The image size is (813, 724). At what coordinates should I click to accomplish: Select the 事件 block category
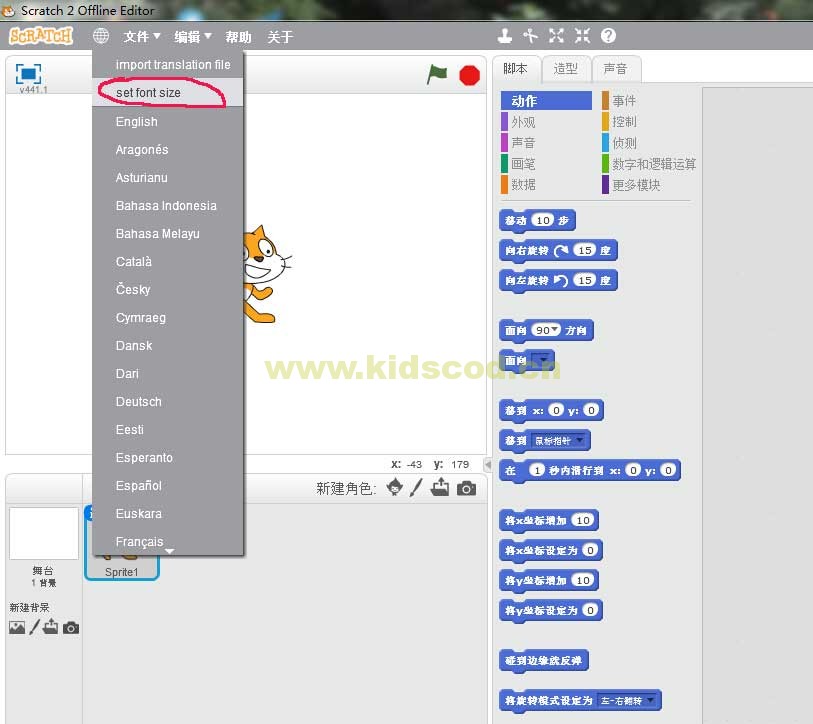[624, 100]
